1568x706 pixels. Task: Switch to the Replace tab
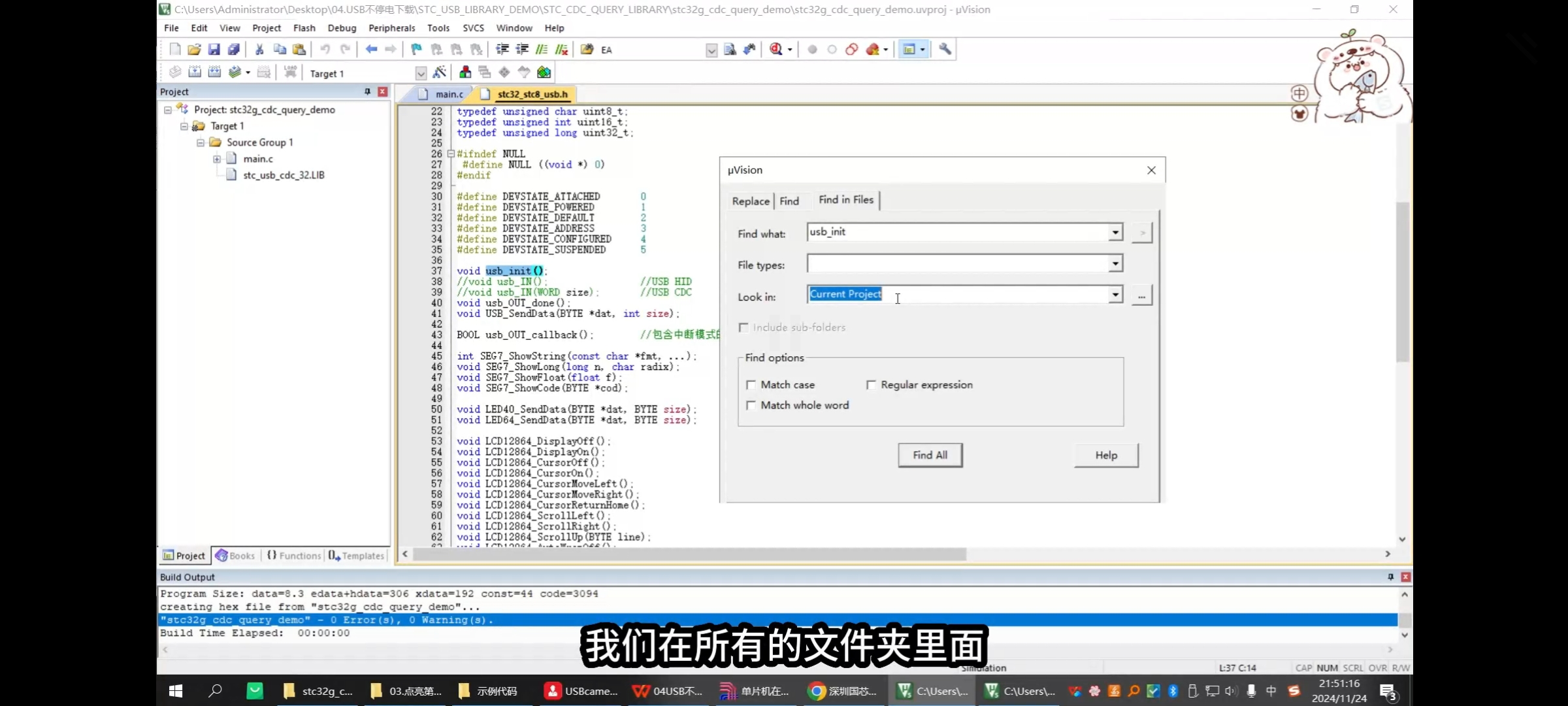coord(750,201)
